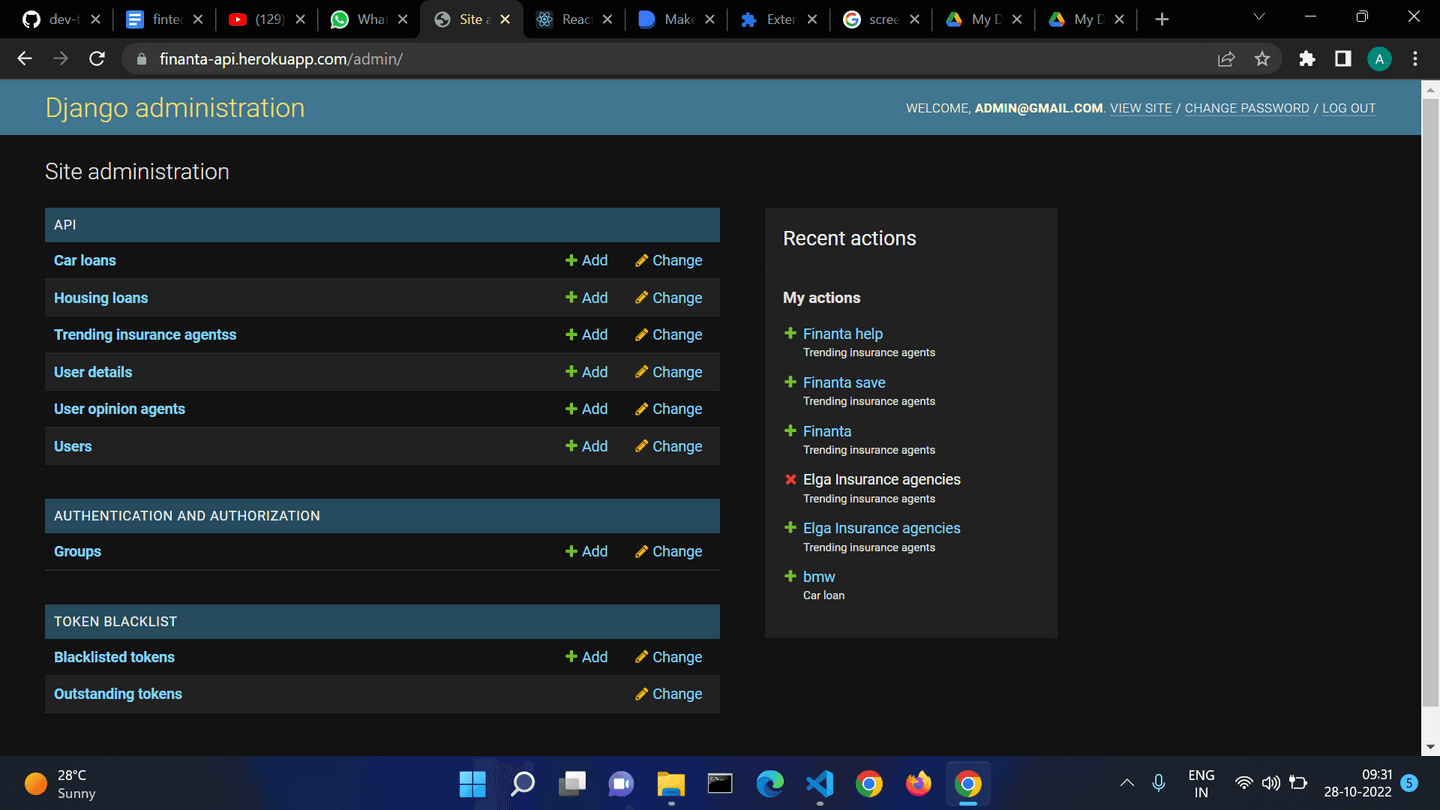The height and width of the screenshot is (810, 1440).
Task: Open recent action bmw
Action: pyautogui.click(x=819, y=577)
